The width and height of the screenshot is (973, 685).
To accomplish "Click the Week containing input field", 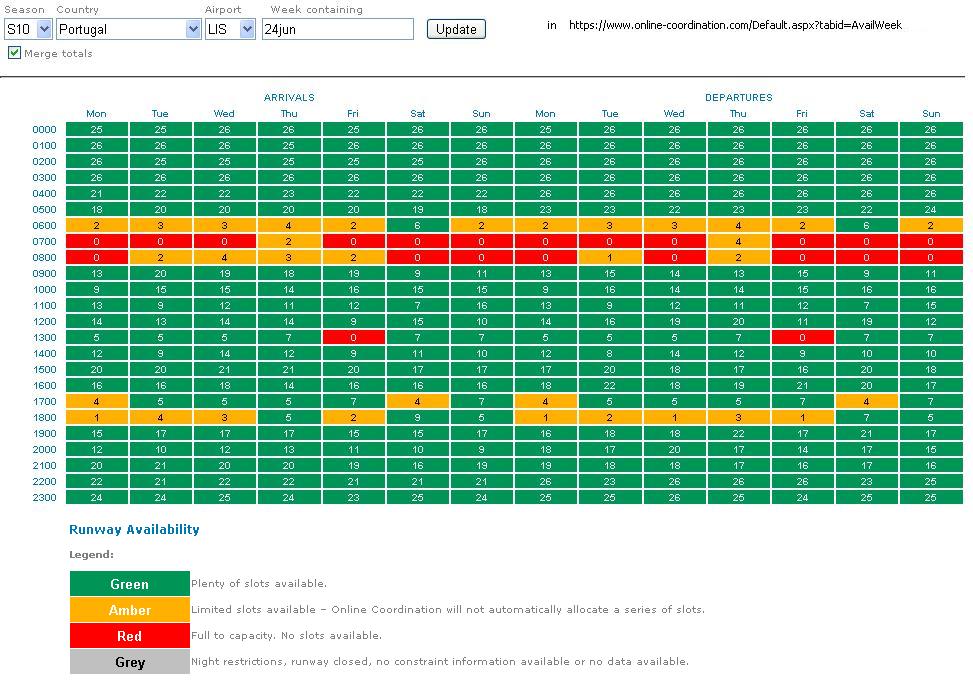I will (338, 29).
